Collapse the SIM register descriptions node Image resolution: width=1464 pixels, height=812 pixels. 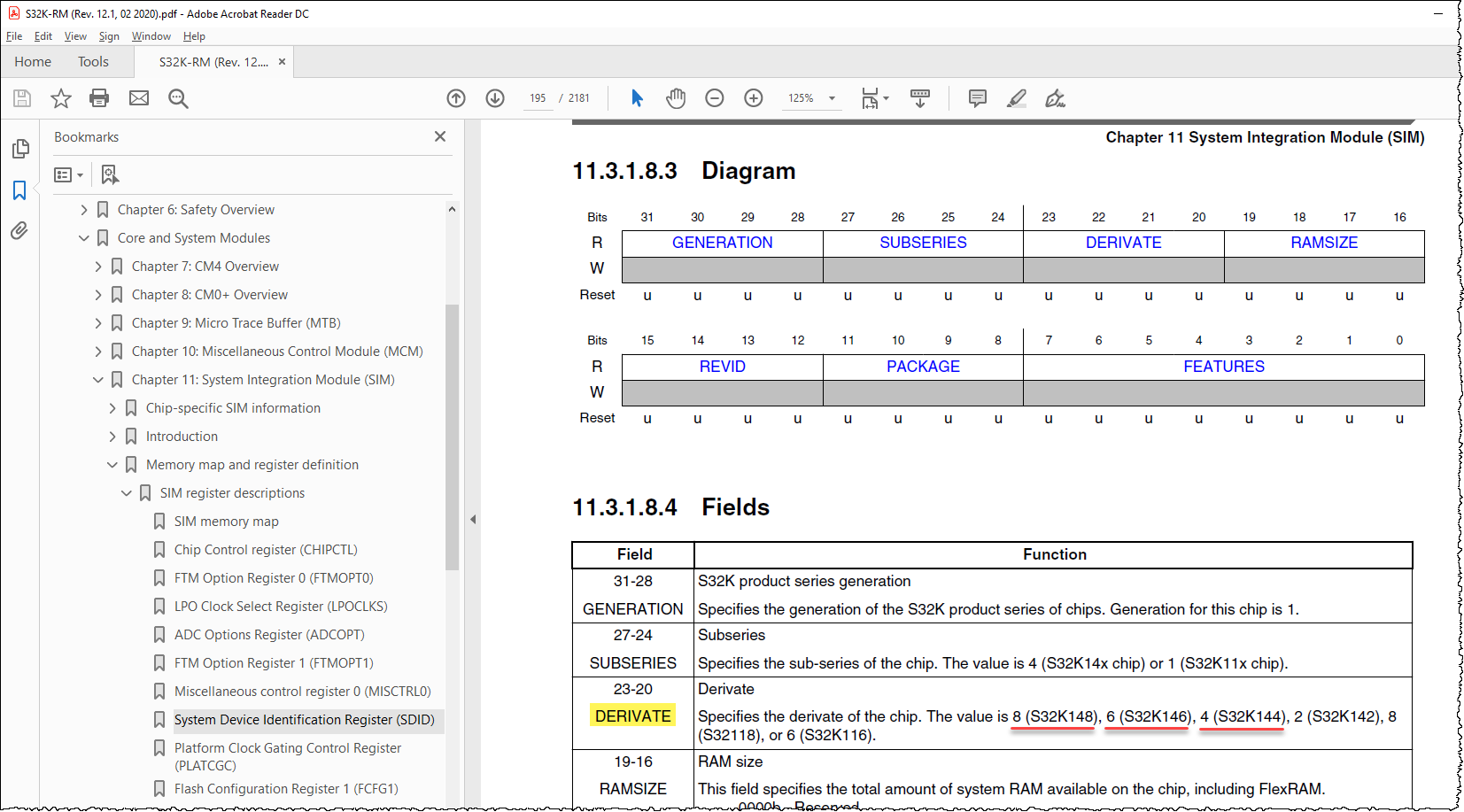pos(127,493)
